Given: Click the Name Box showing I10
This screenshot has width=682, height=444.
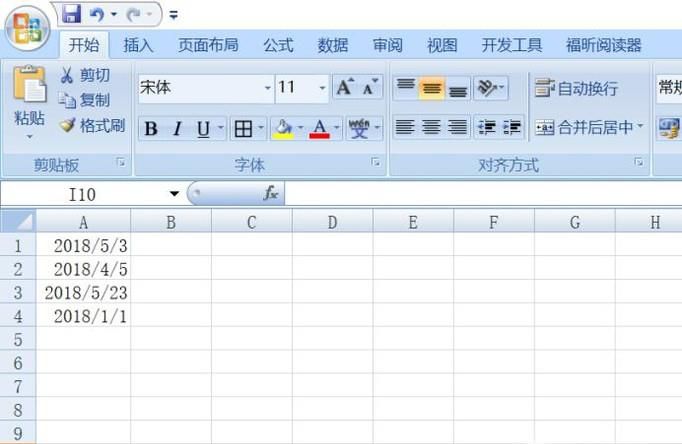Looking at the screenshot, I should tap(83, 194).
